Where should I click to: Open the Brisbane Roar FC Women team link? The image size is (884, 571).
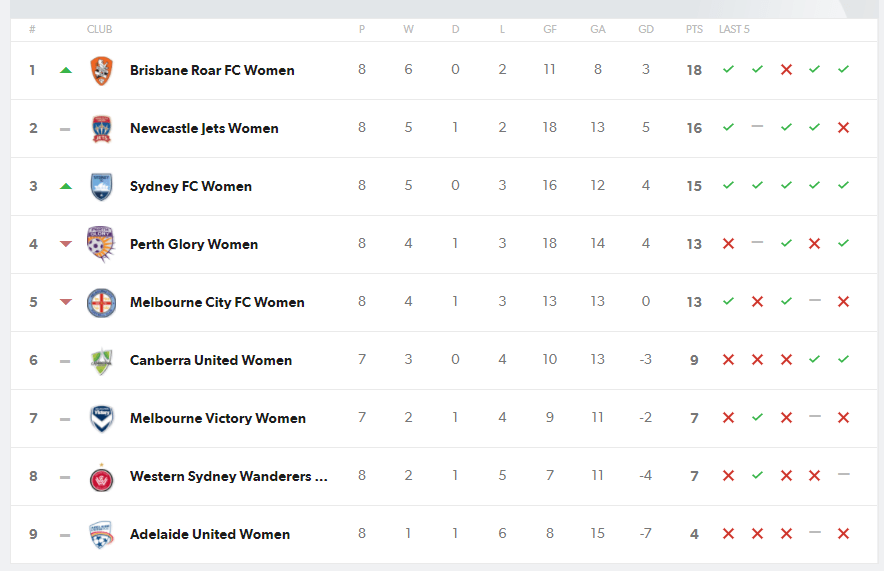click(212, 70)
